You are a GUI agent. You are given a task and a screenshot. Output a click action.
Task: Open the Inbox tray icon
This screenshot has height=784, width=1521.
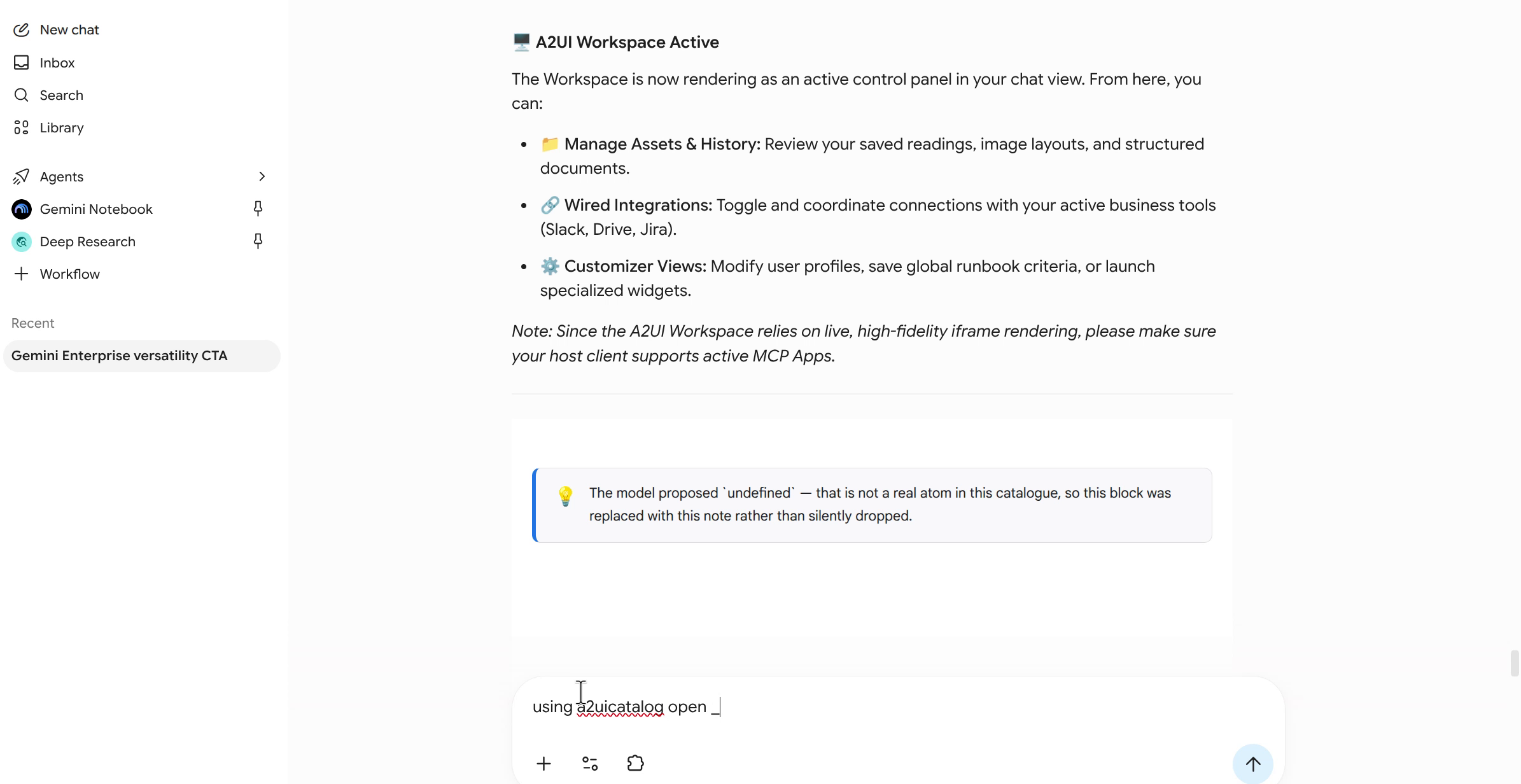click(21, 62)
